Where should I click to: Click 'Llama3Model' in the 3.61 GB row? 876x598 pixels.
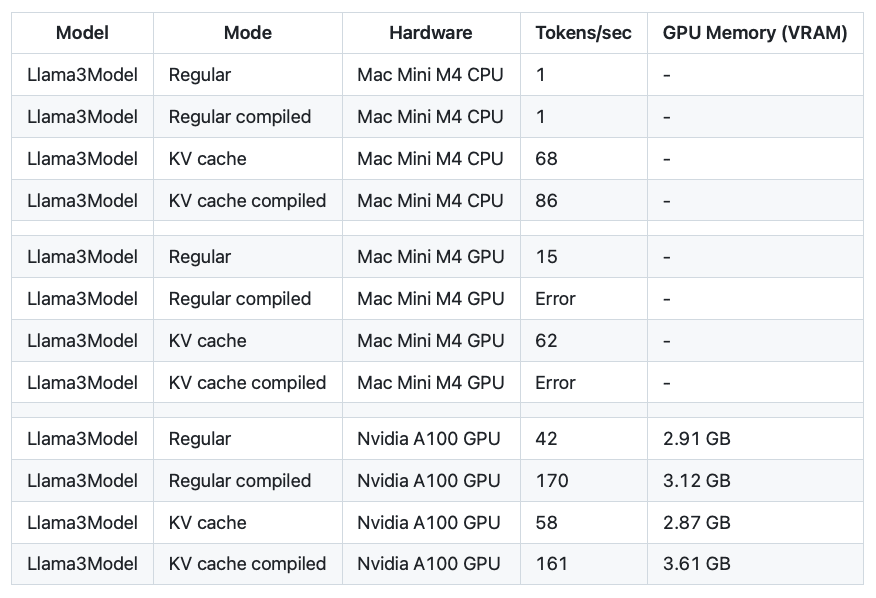pyautogui.click(x=82, y=563)
